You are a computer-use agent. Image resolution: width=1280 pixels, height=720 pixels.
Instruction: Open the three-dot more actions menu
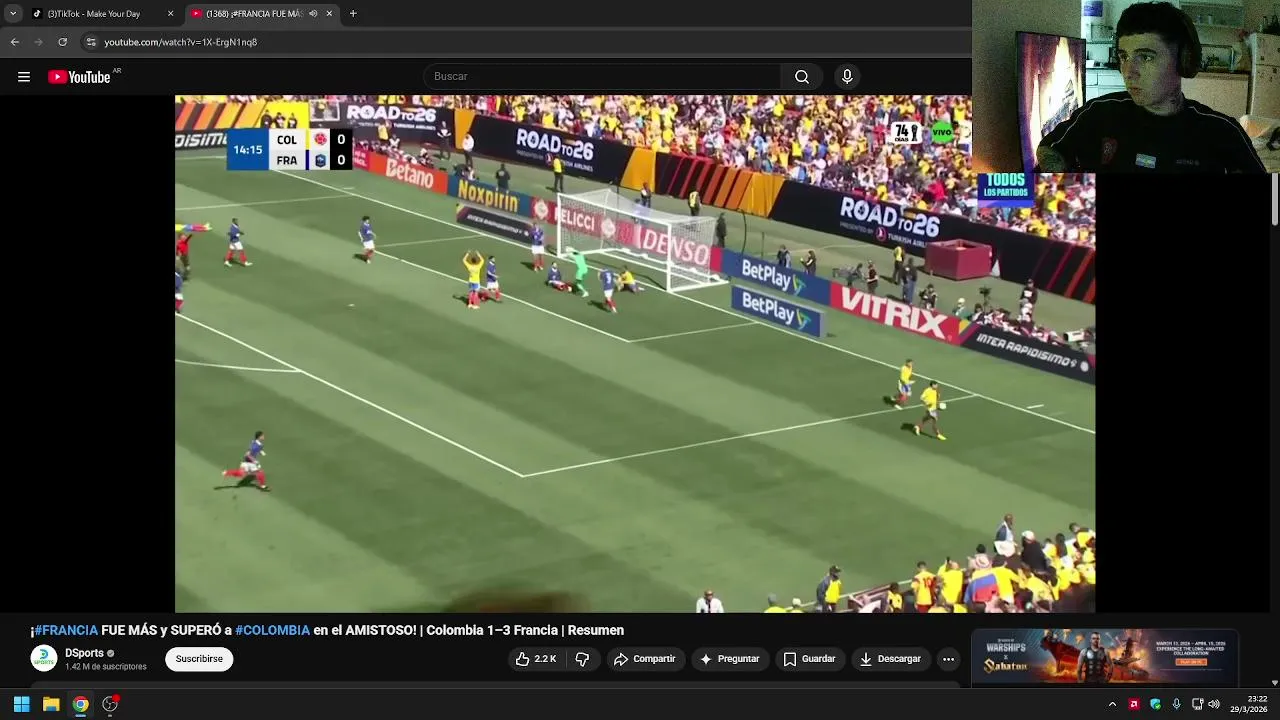[948, 659]
